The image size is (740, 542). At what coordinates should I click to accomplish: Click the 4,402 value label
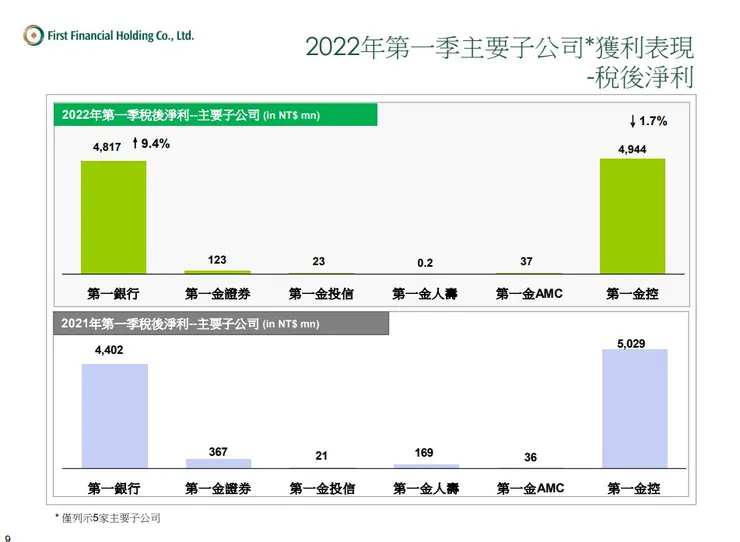[109, 350]
